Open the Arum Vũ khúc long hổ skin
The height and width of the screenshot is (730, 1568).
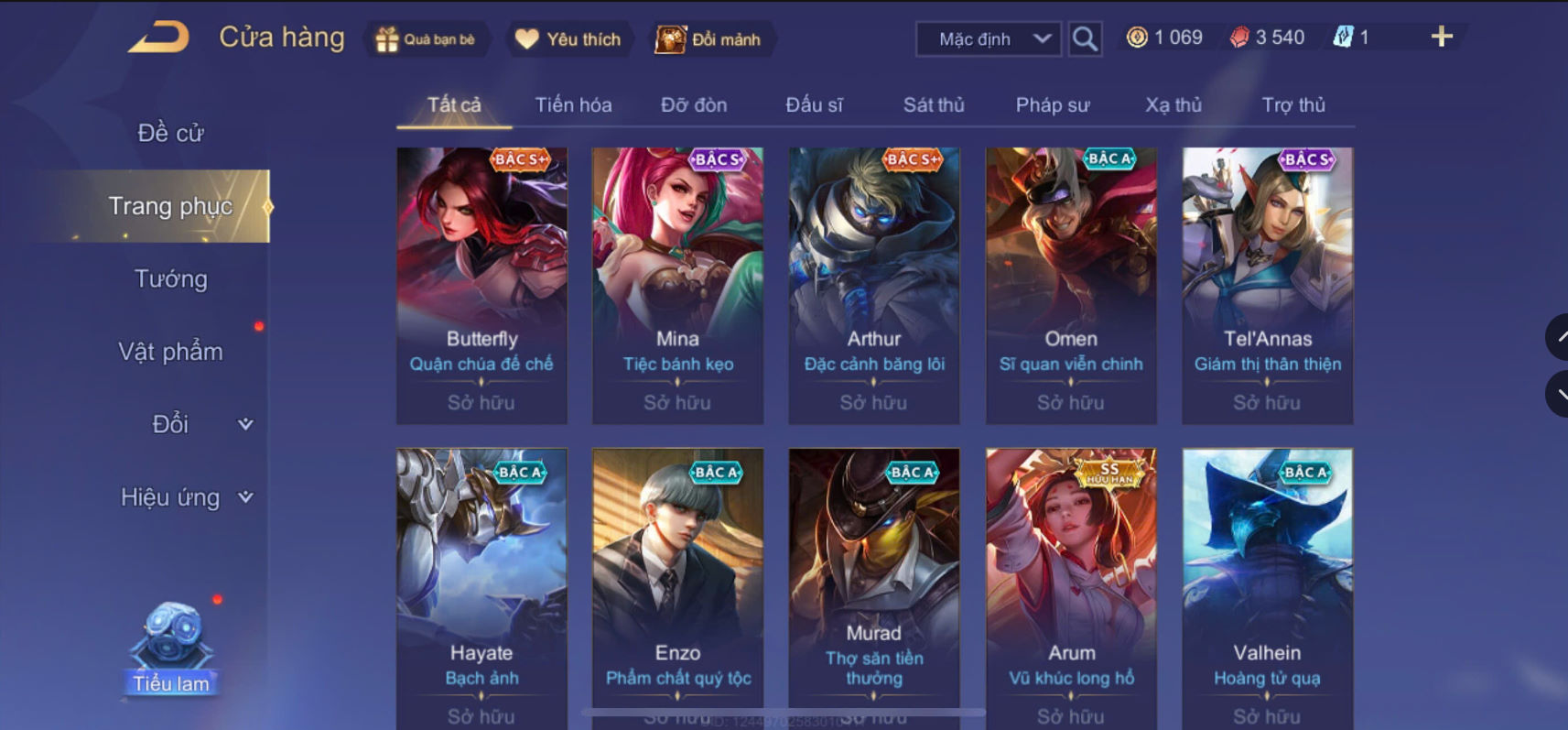pyautogui.click(x=1071, y=586)
